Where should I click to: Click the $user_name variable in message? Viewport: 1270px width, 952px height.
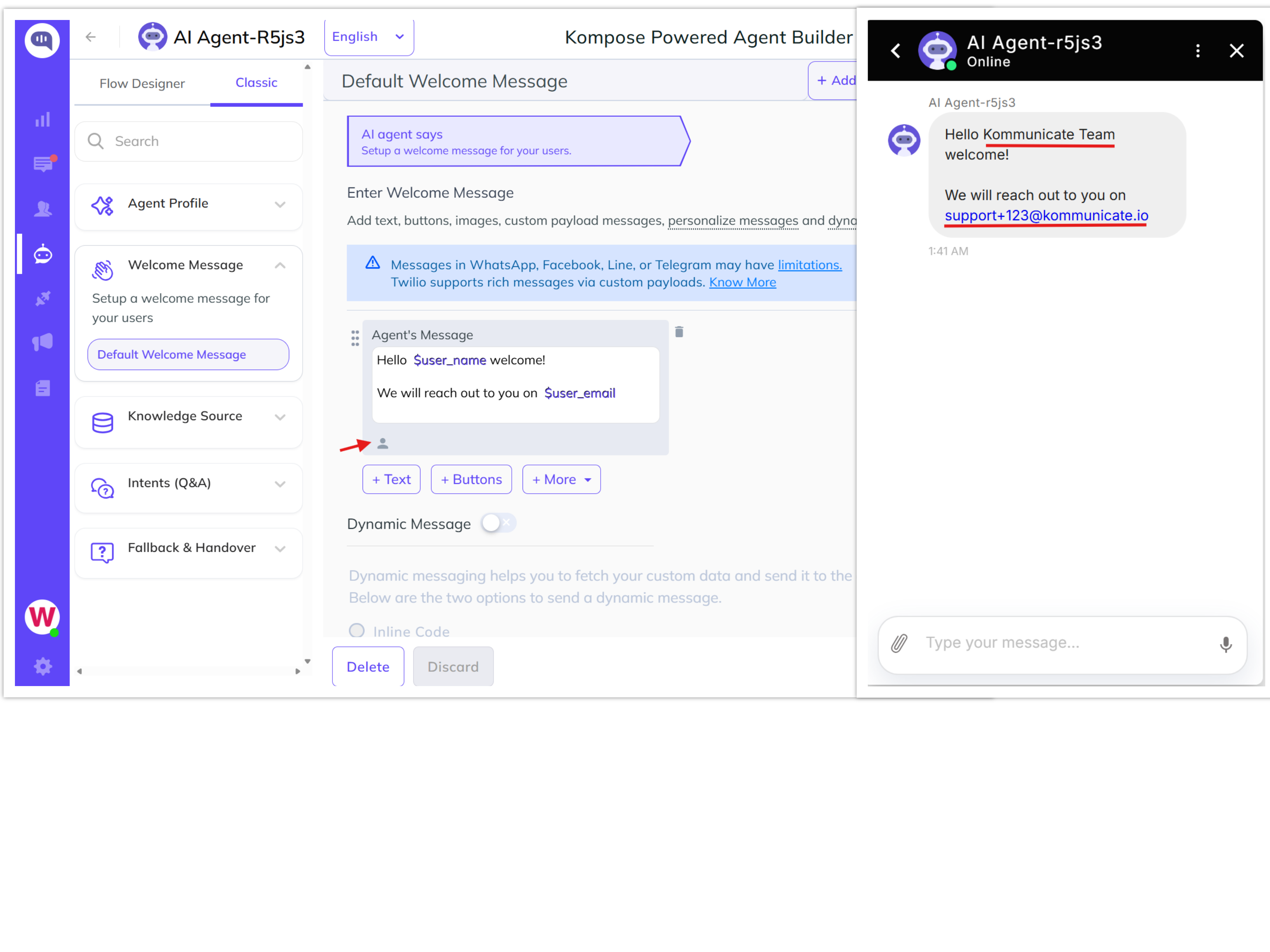point(450,360)
